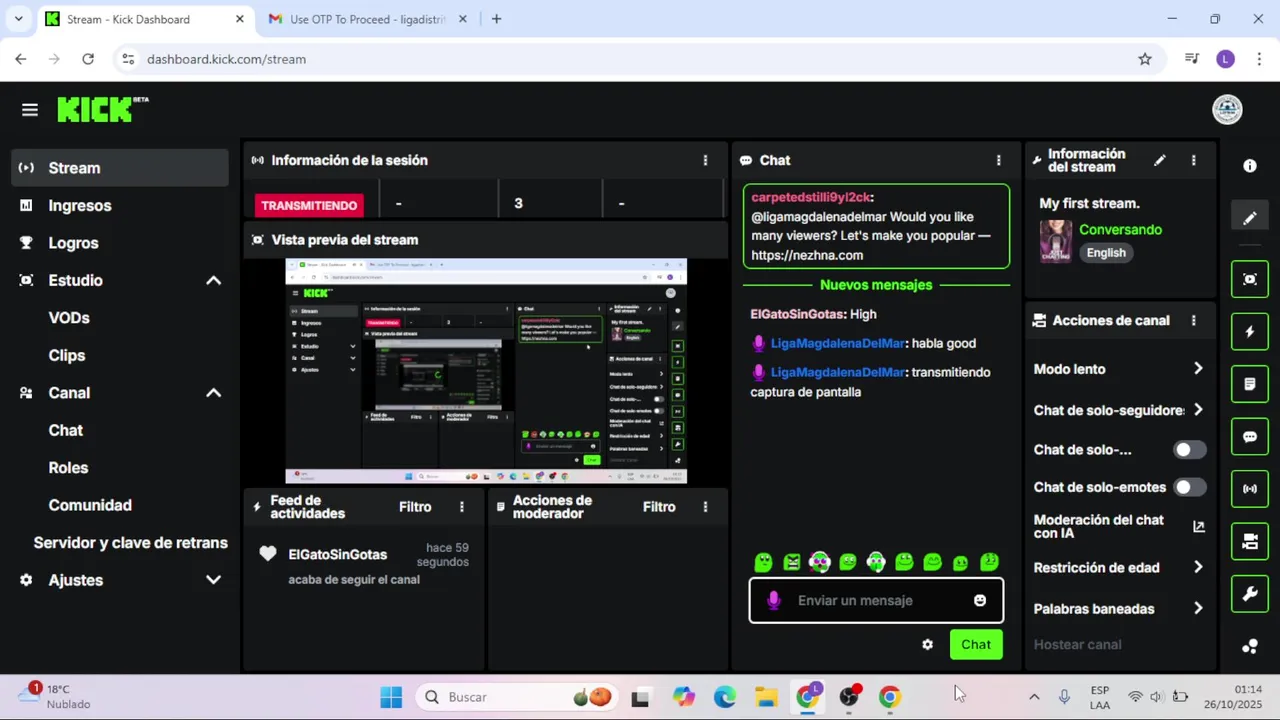Collapse the Estudio section
1280x720 pixels.
click(x=213, y=281)
